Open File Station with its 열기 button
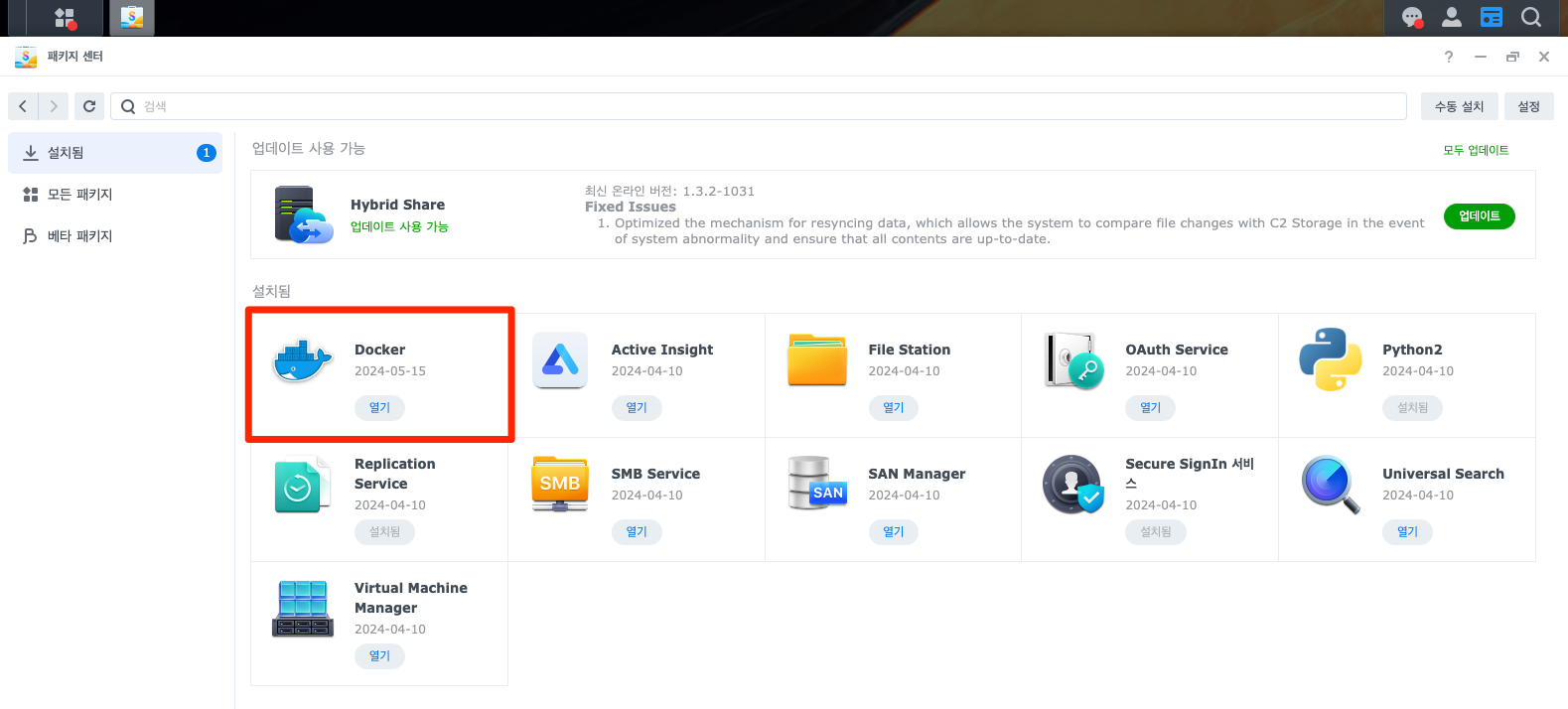Screen dimensions: 1568x709 894,407
